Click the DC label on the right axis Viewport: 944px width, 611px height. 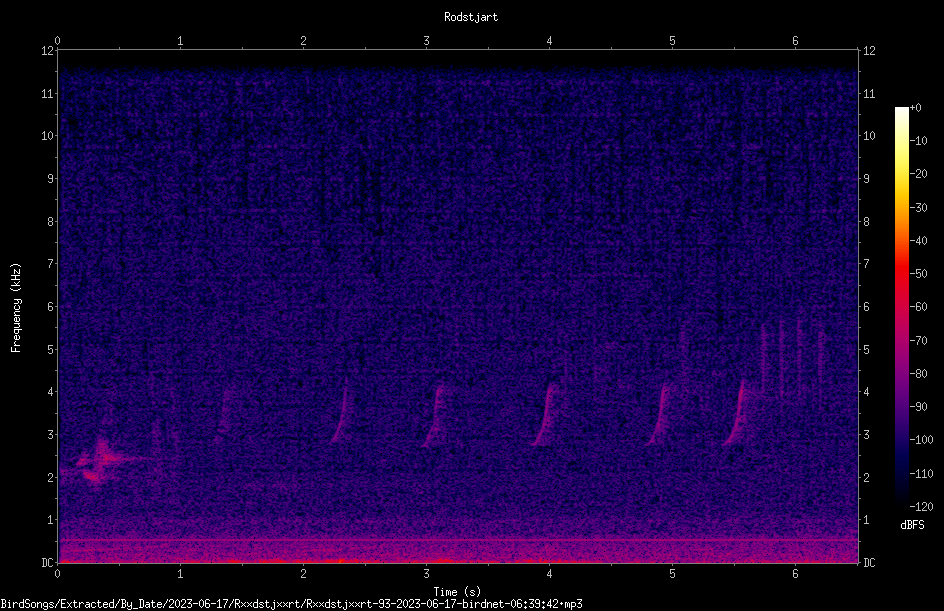click(869, 563)
